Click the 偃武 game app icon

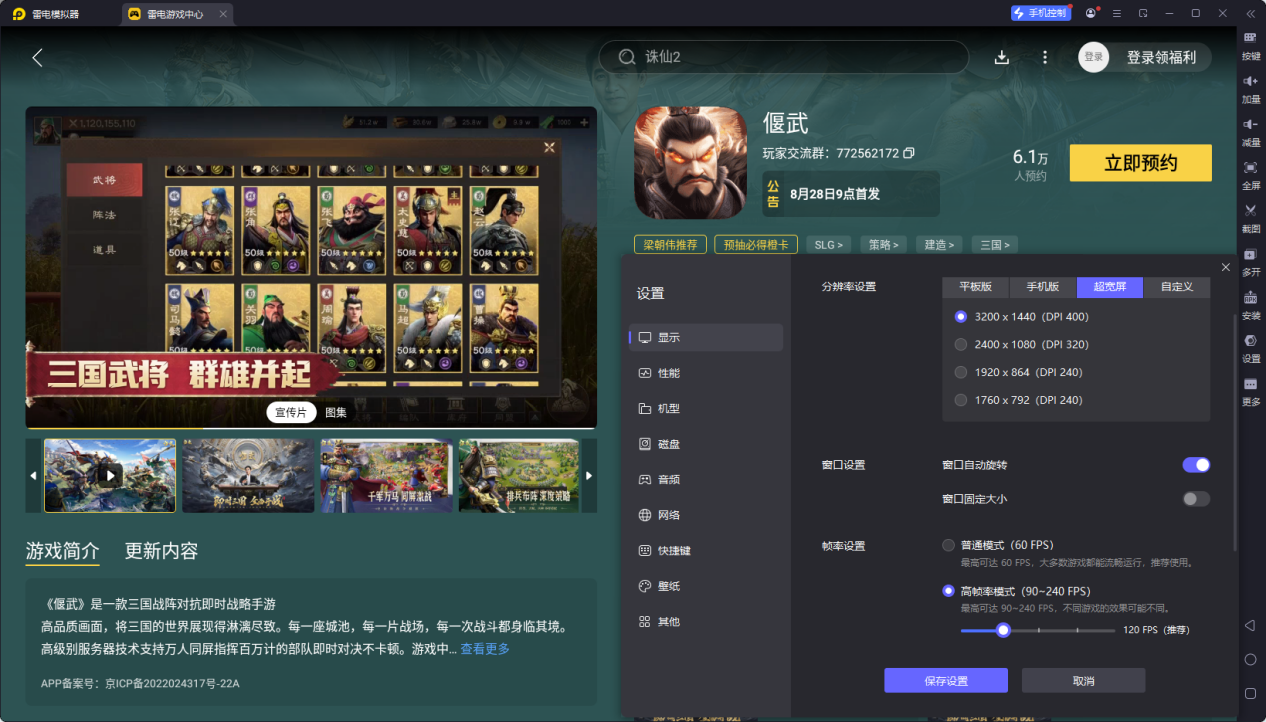[x=691, y=162]
